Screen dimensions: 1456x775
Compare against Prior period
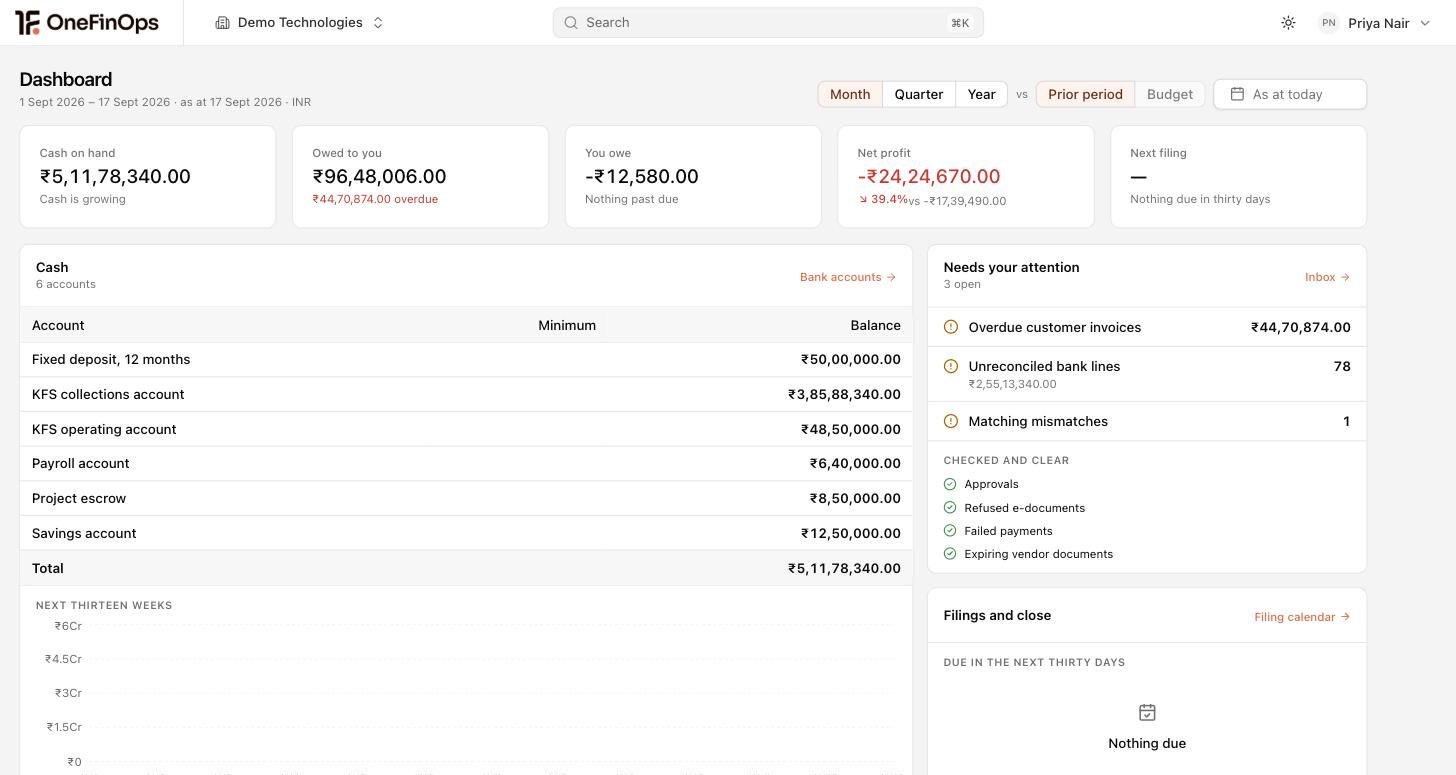[x=1085, y=94]
